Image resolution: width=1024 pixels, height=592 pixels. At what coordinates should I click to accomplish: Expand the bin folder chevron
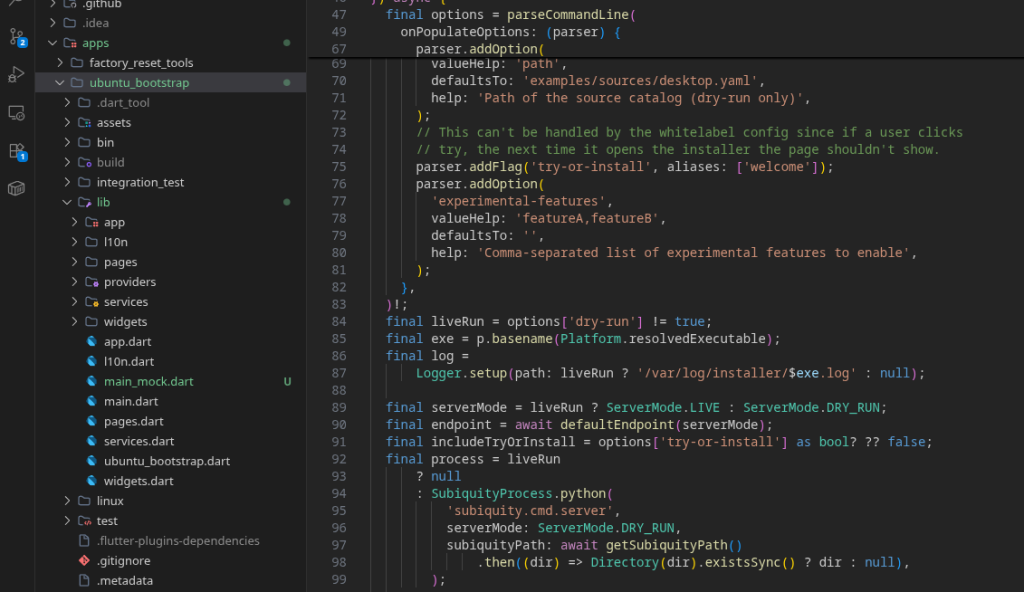[67, 142]
